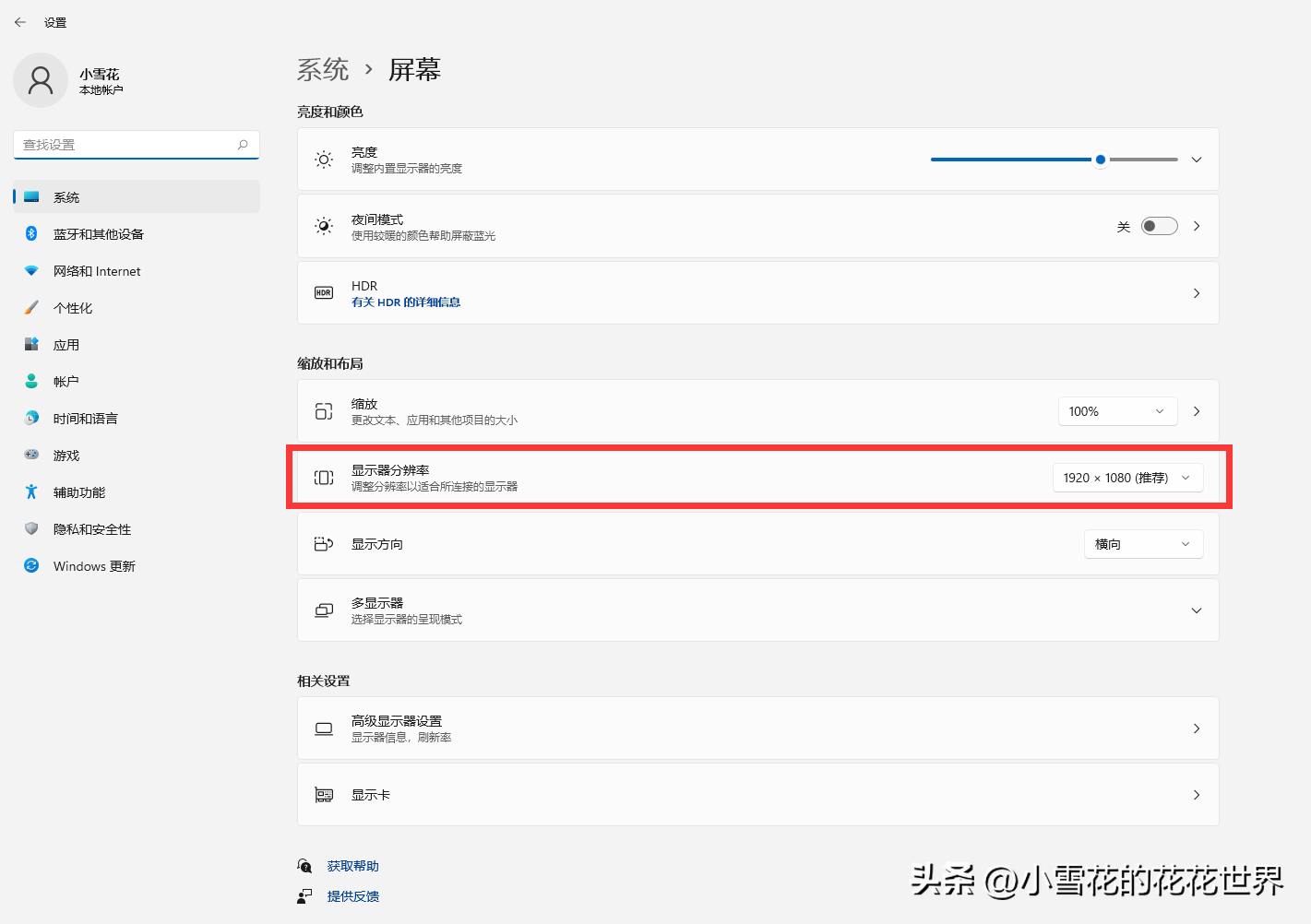Click the graphics card icon for 显示卡
1311x924 pixels.
tap(324, 795)
